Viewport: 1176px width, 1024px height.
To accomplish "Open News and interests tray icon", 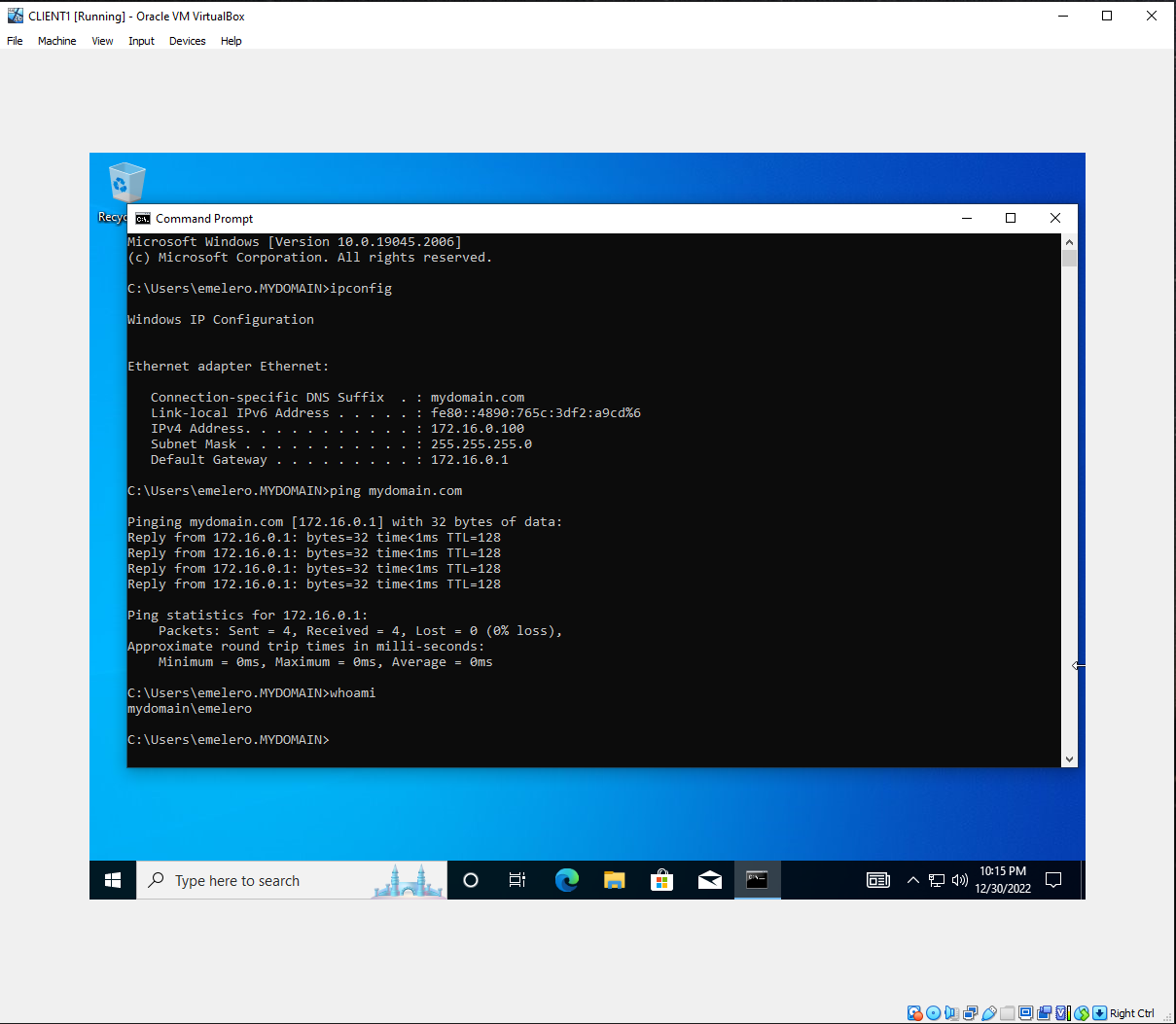I will [878, 880].
